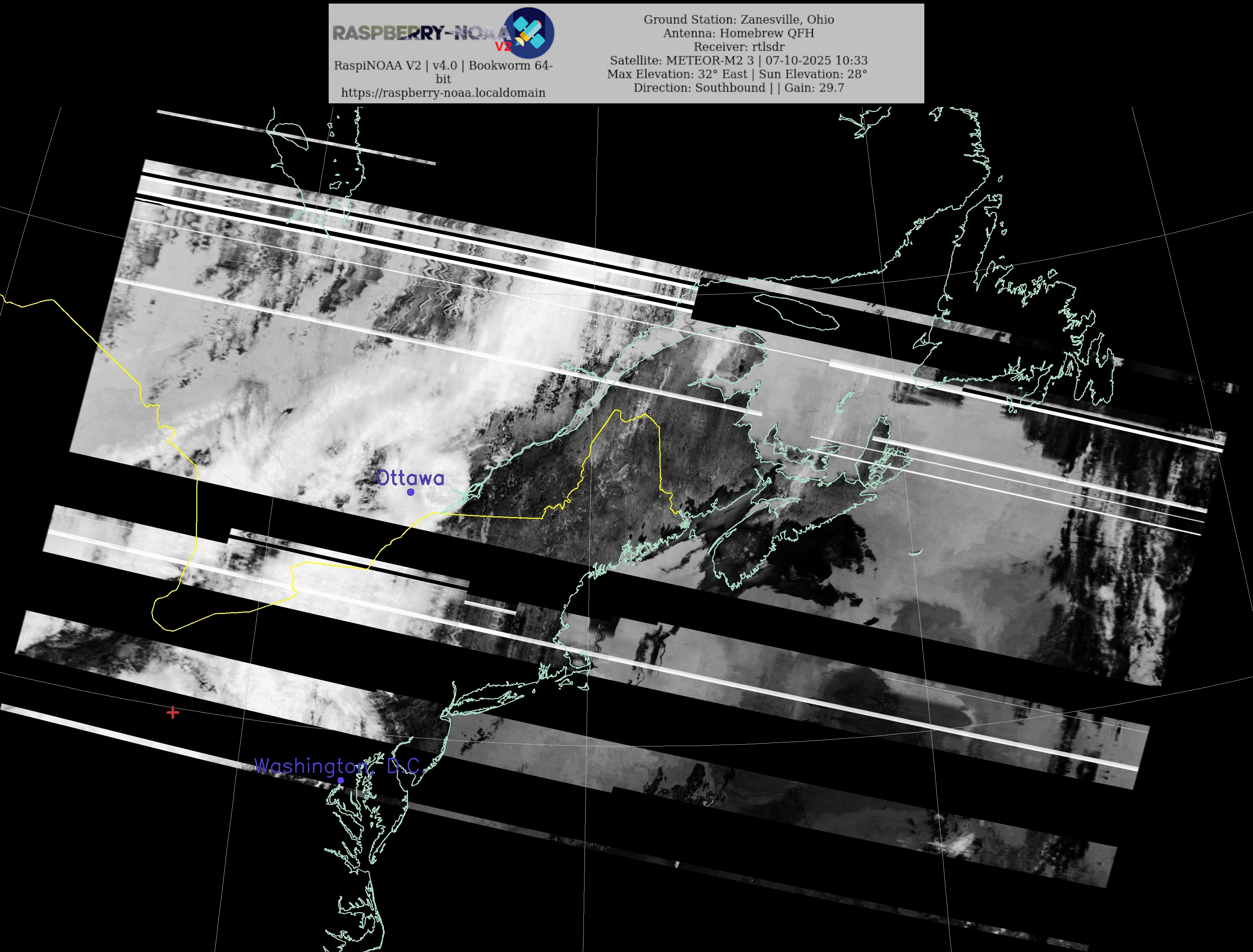
Task: Click the RaspiNOAA satellite logo icon
Action: pyautogui.click(x=528, y=33)
